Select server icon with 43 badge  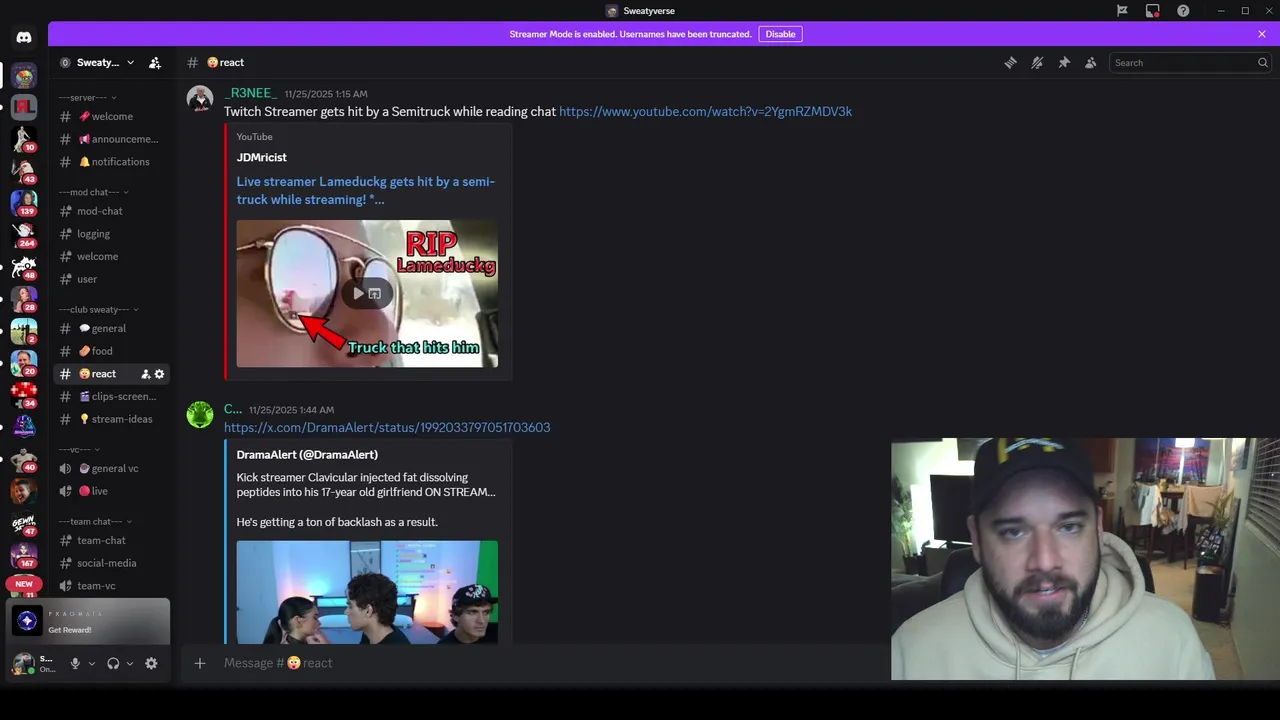click(24, 170)
